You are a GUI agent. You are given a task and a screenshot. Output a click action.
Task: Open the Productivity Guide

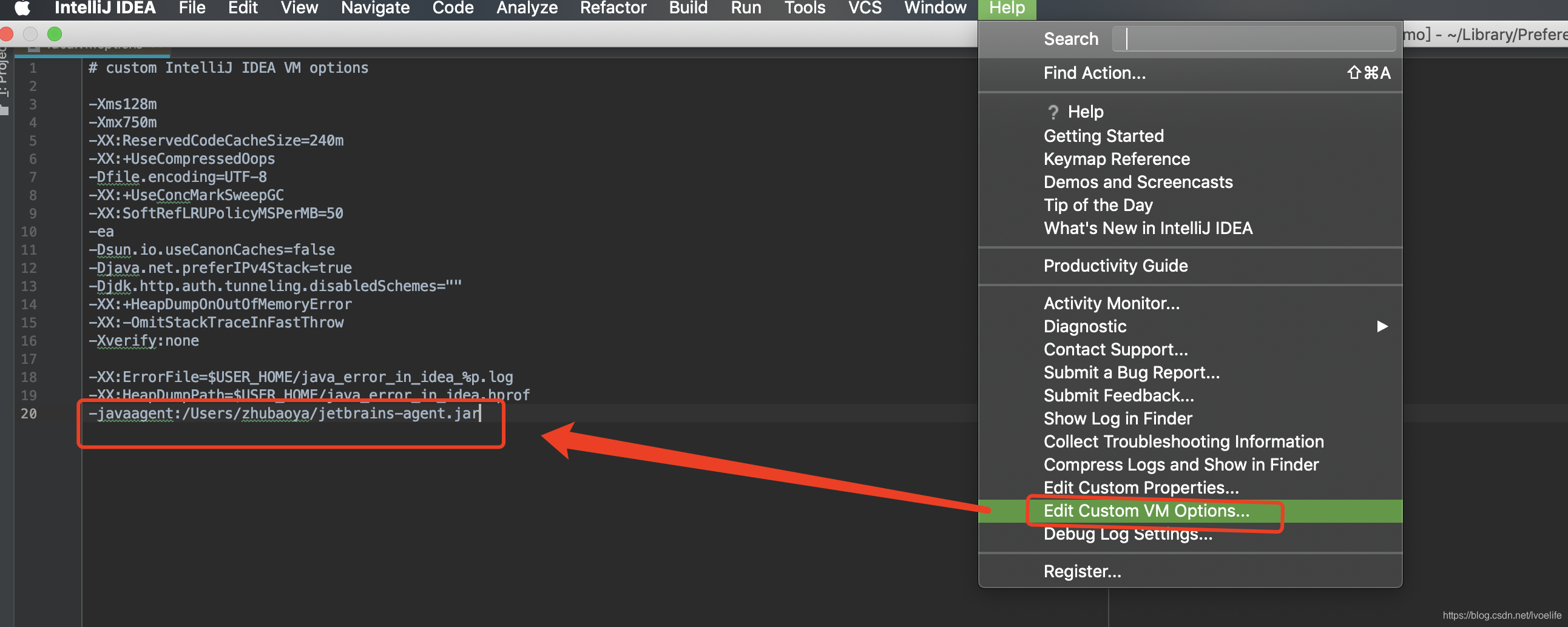tap(1190, 266)
